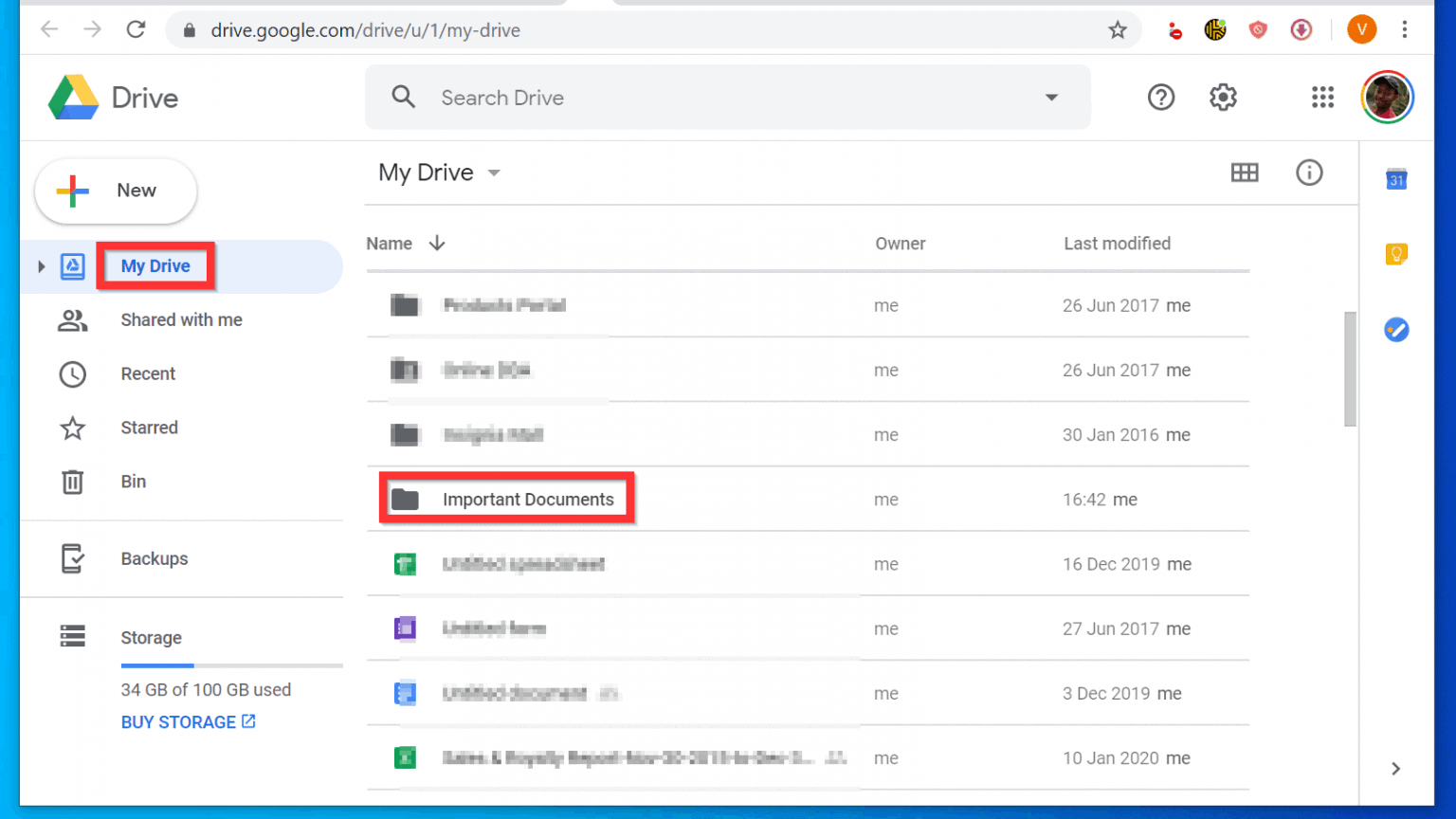Open My Drive breadcrumb dropdown
1456x819 pixels.
coord(494,173)
